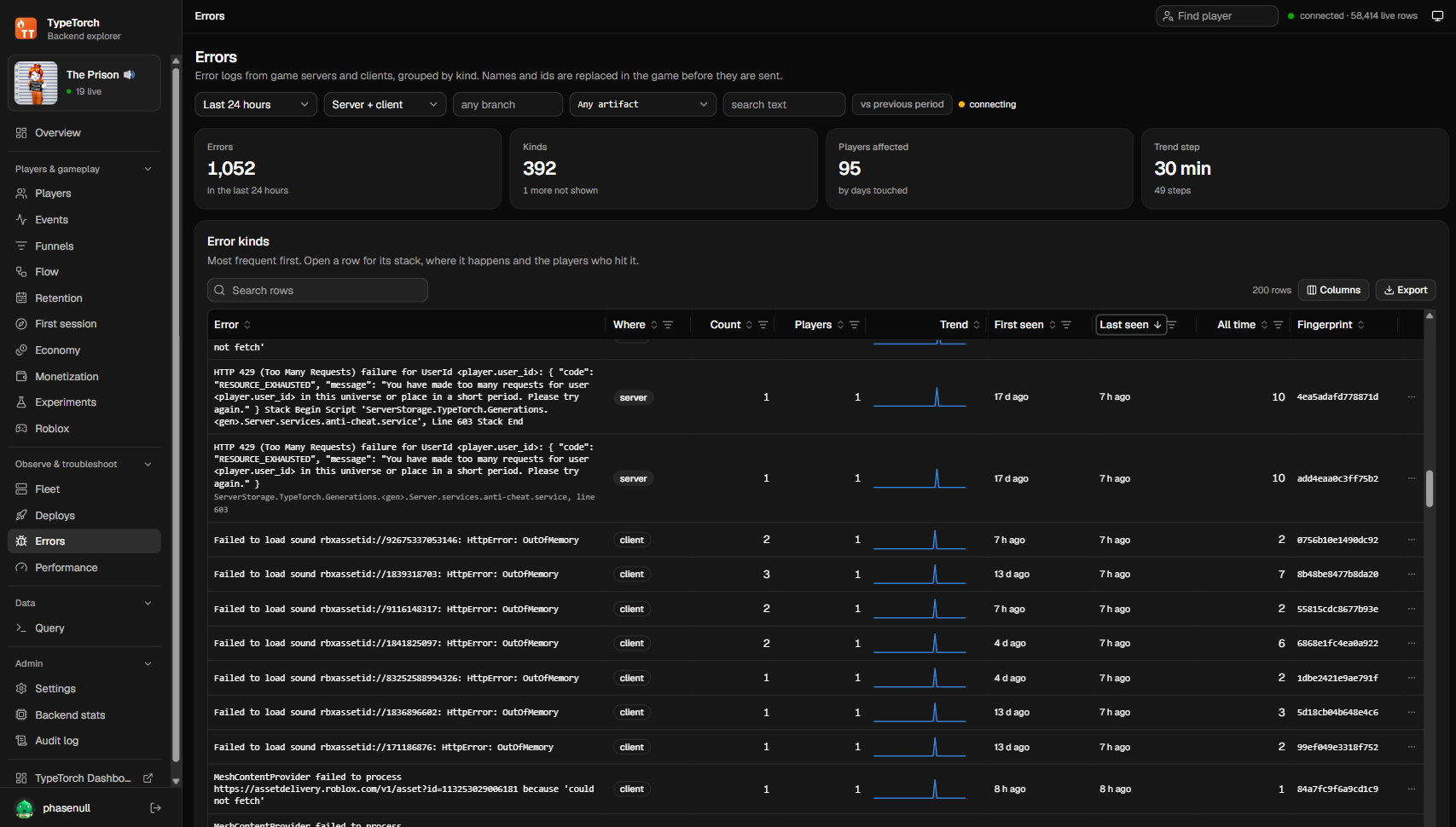
Task: Click the Overview grid icon
Action: click(21, 133)
